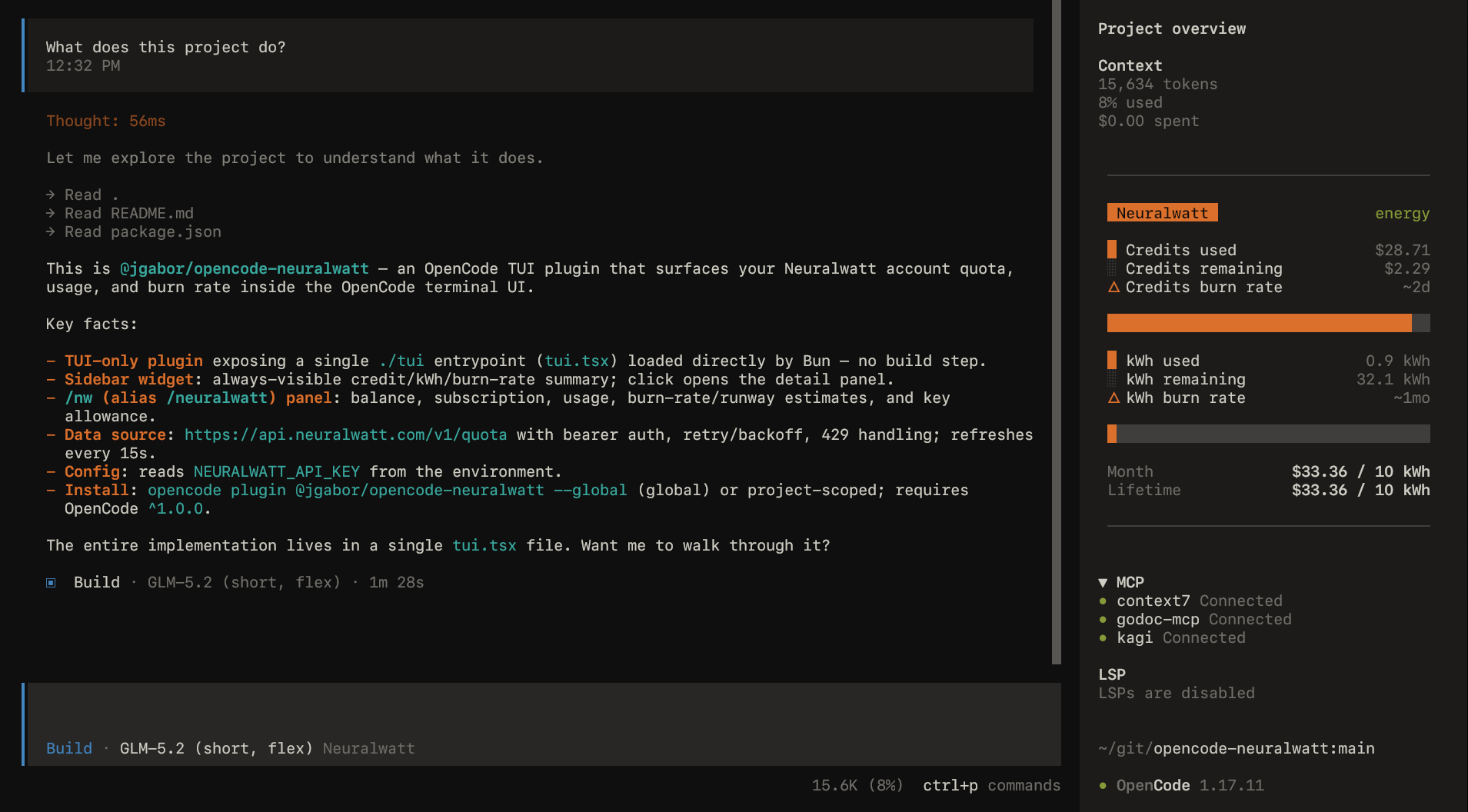The width and height of the screenshot is (1468, 812).
Task: Click the ~2d credits burn rate value
Action: (1416, 287)
